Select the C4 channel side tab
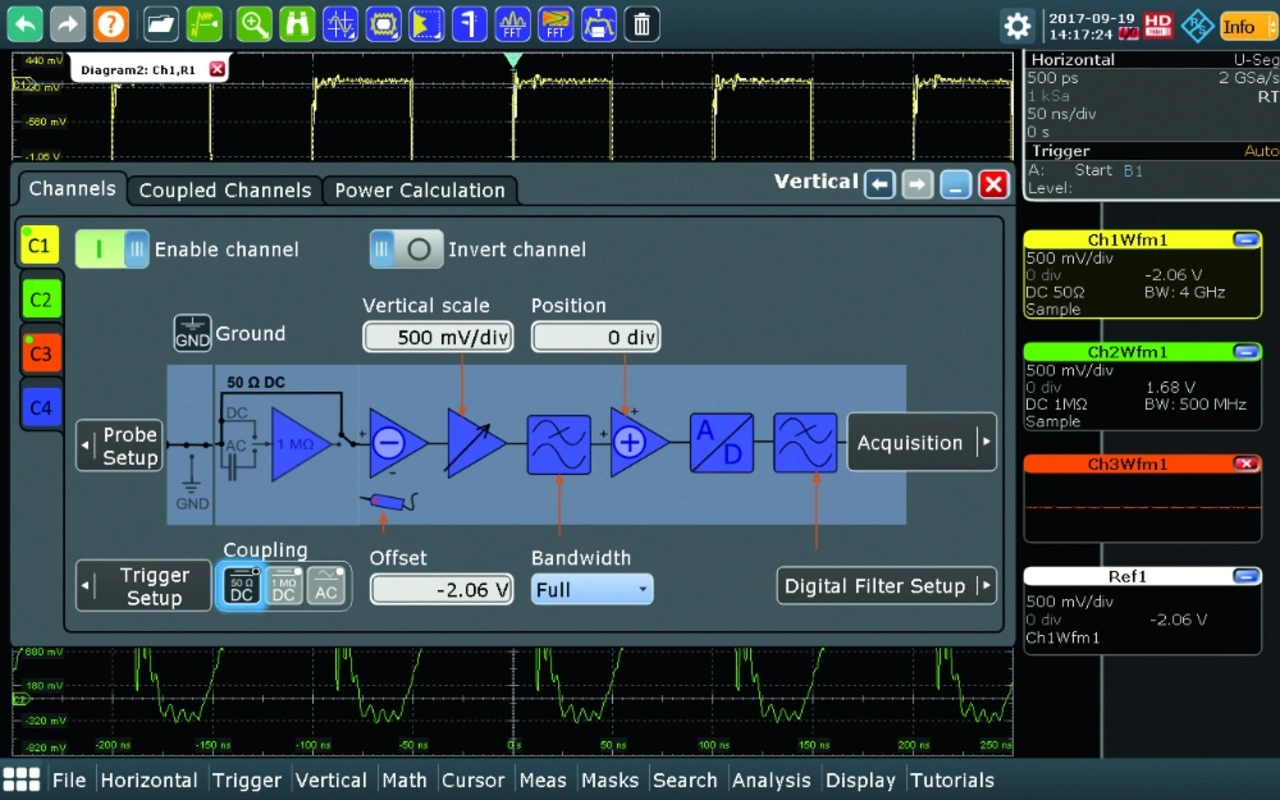 [40, 407]
